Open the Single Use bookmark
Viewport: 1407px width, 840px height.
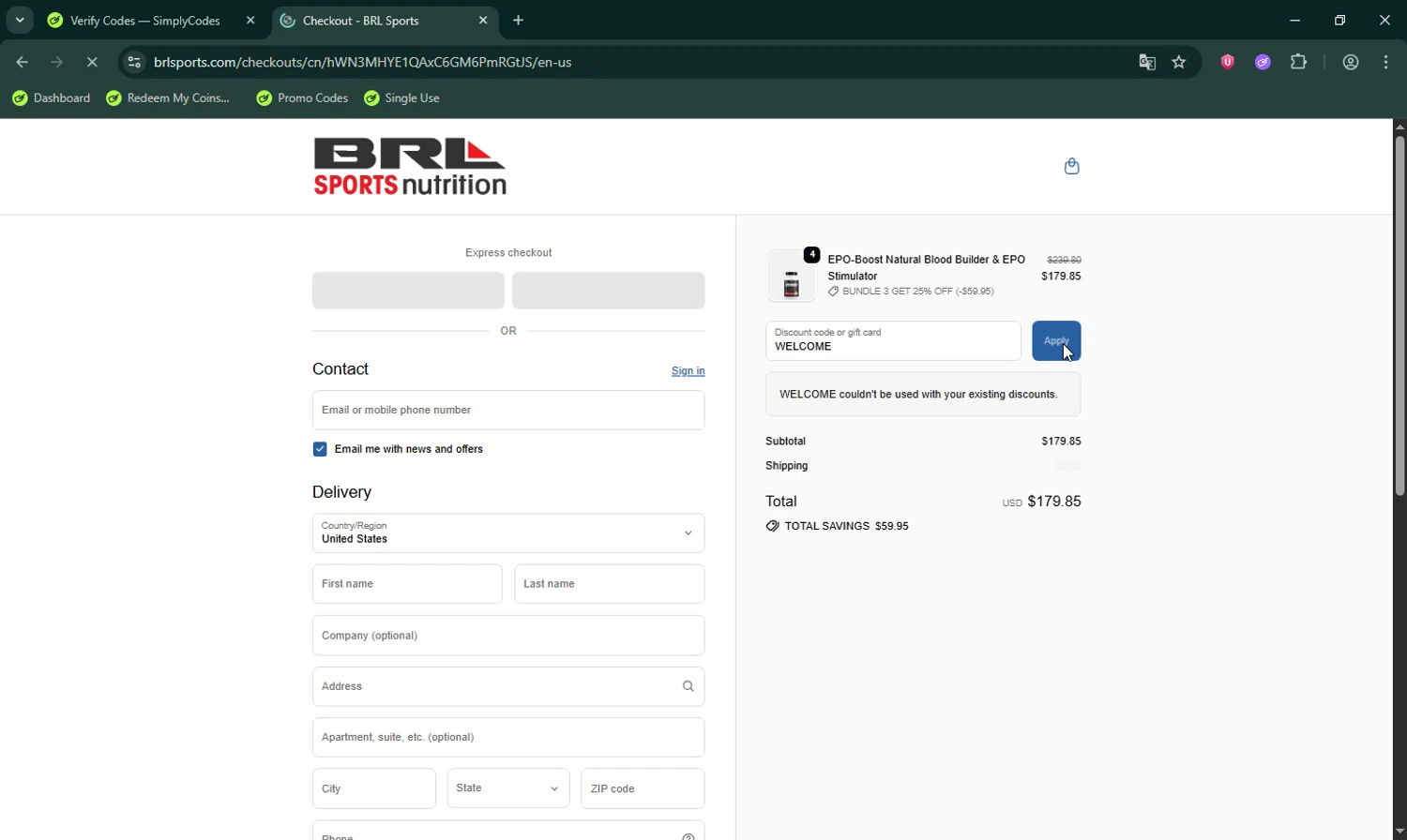[402, 97]
